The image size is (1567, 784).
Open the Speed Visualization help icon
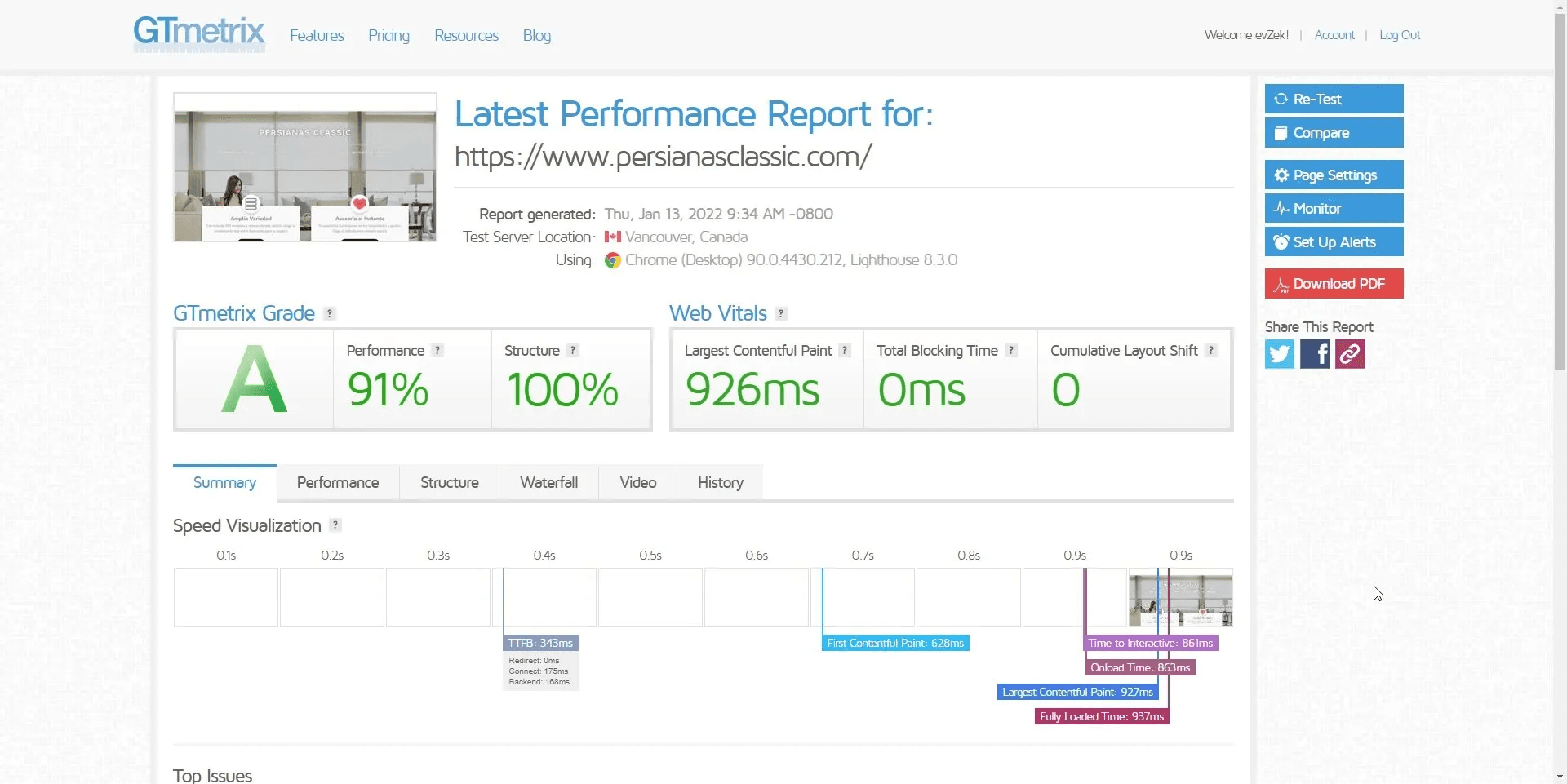click(x=334, y=525)
